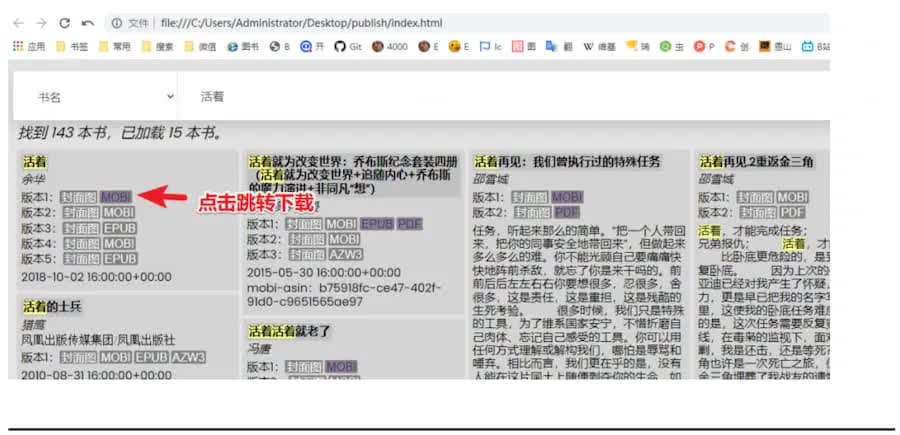Open the 微信 bookmark folder

point(200,46)
